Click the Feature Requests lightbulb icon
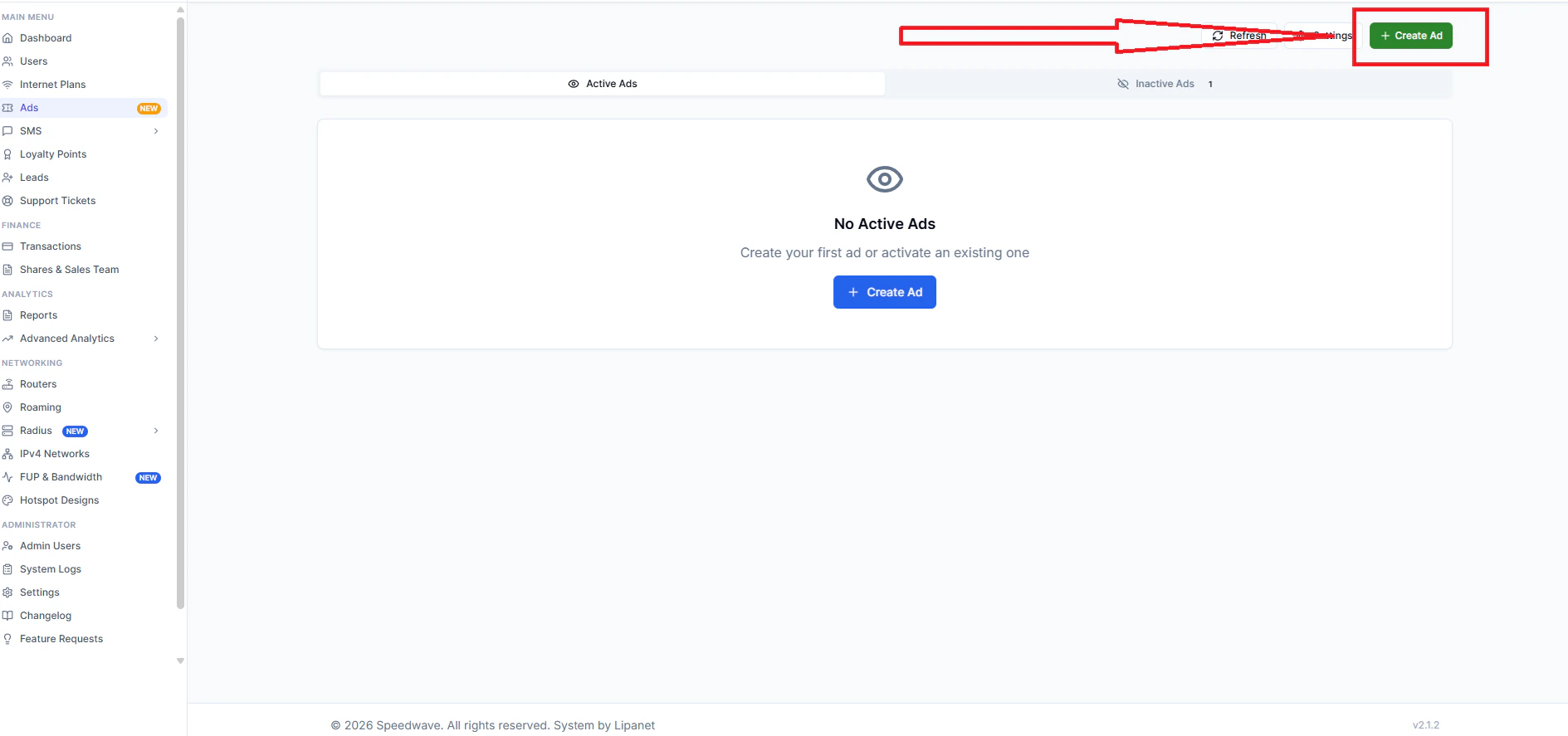The height and width of the screenshot is (736, 1568). point(7,639)
